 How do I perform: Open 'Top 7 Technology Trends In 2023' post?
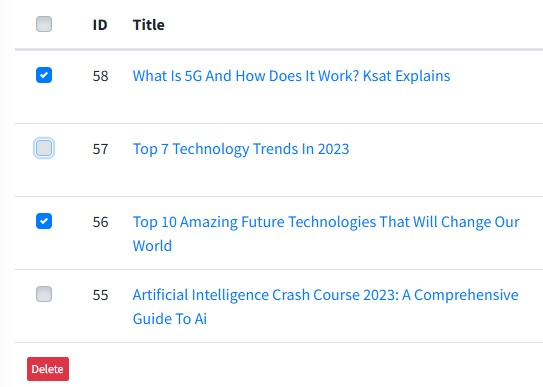241,149
